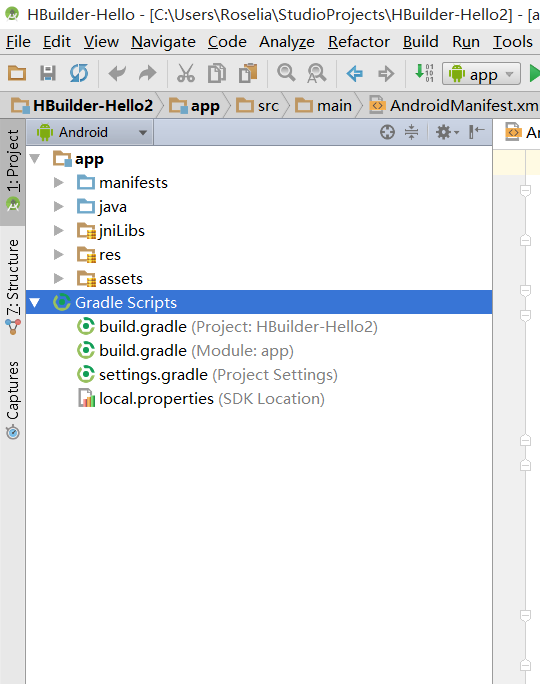540x684 pixels.
Task: Toggle the 7: Structure side tab
Action: tap(13, 287)
